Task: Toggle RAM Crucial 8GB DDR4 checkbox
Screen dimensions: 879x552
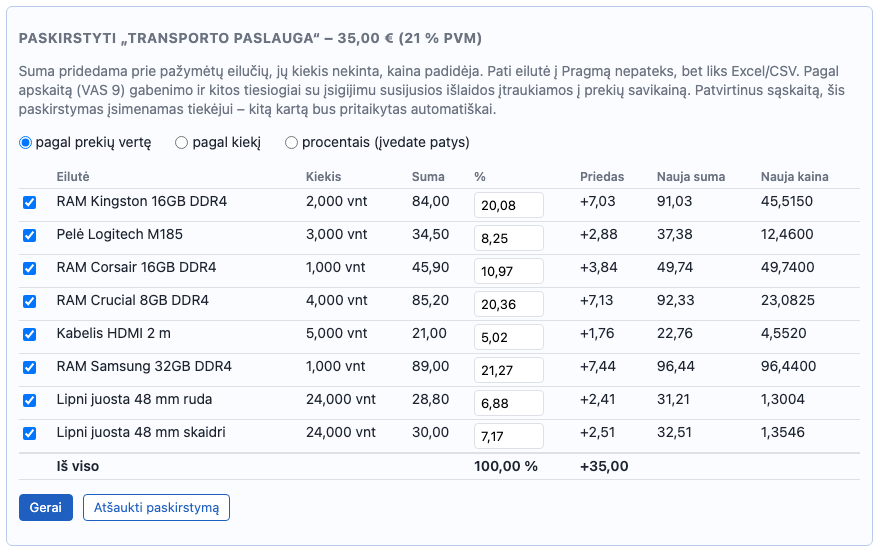Action: [x=30, y=301]
